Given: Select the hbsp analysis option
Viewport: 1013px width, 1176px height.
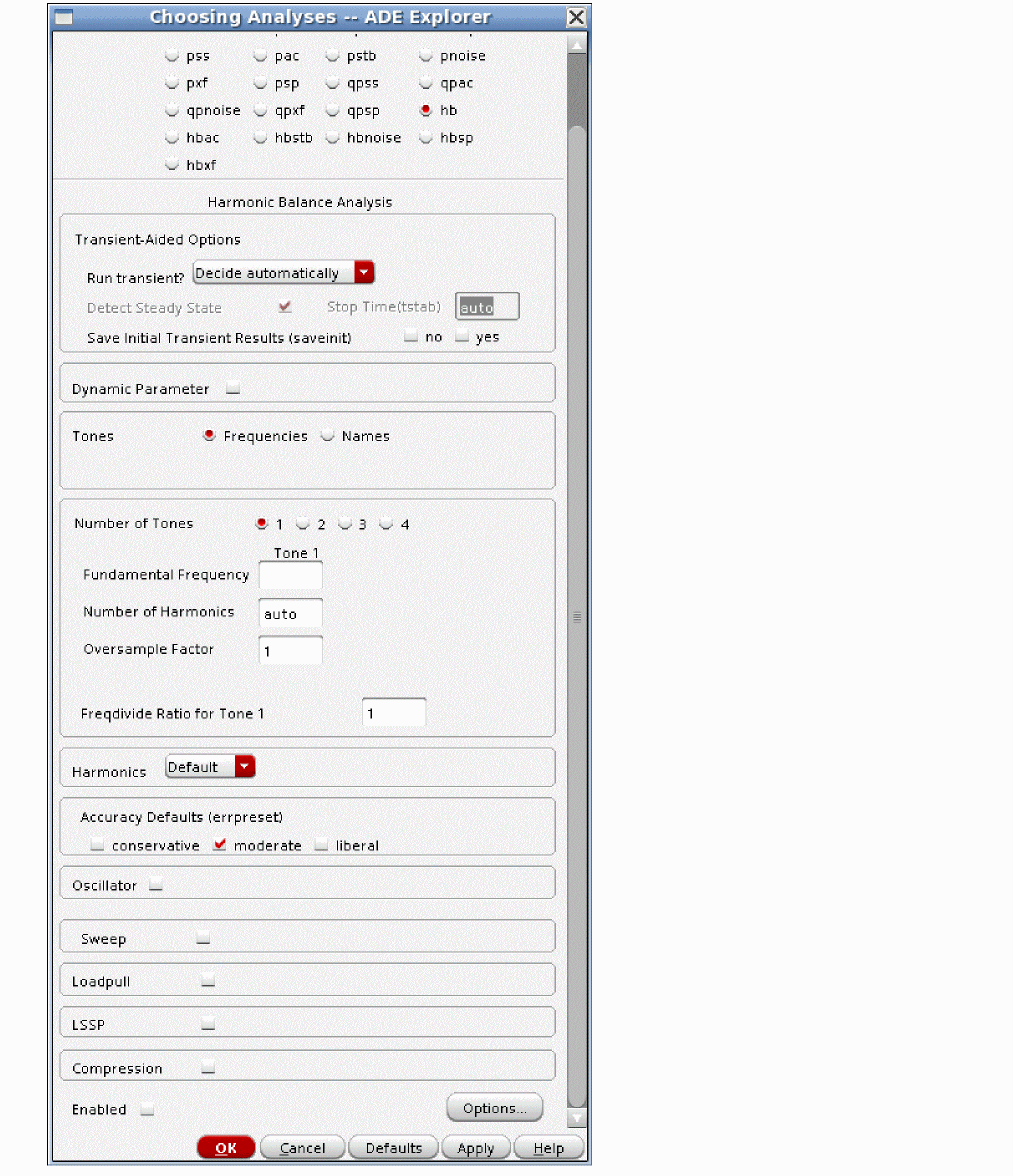Looking at the screenshot, I should [x=426, y=138].
